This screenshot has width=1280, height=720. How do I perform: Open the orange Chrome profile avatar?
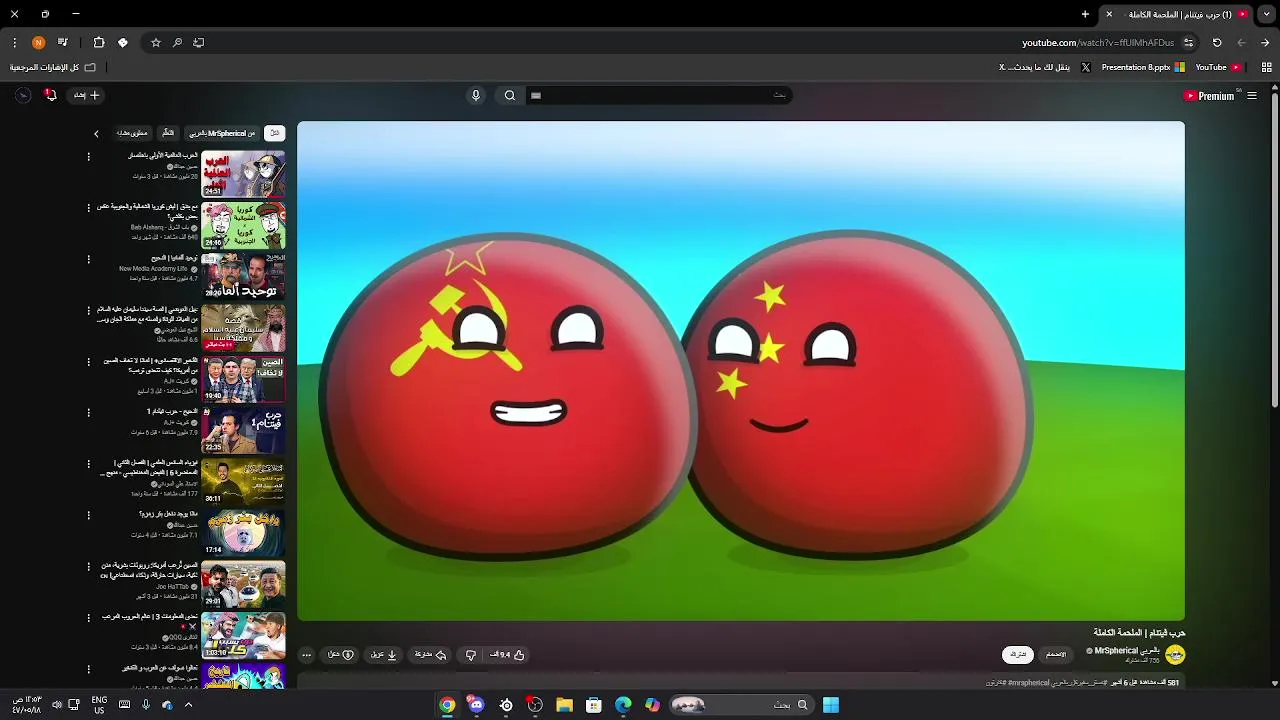click(x=38, y=43)
